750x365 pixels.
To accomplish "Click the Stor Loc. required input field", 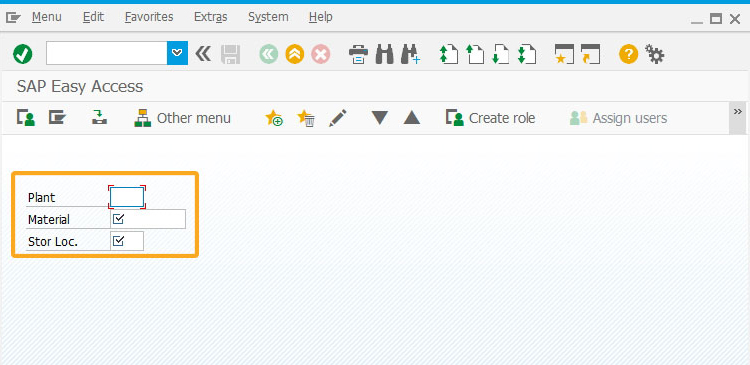I will [127, 241].
